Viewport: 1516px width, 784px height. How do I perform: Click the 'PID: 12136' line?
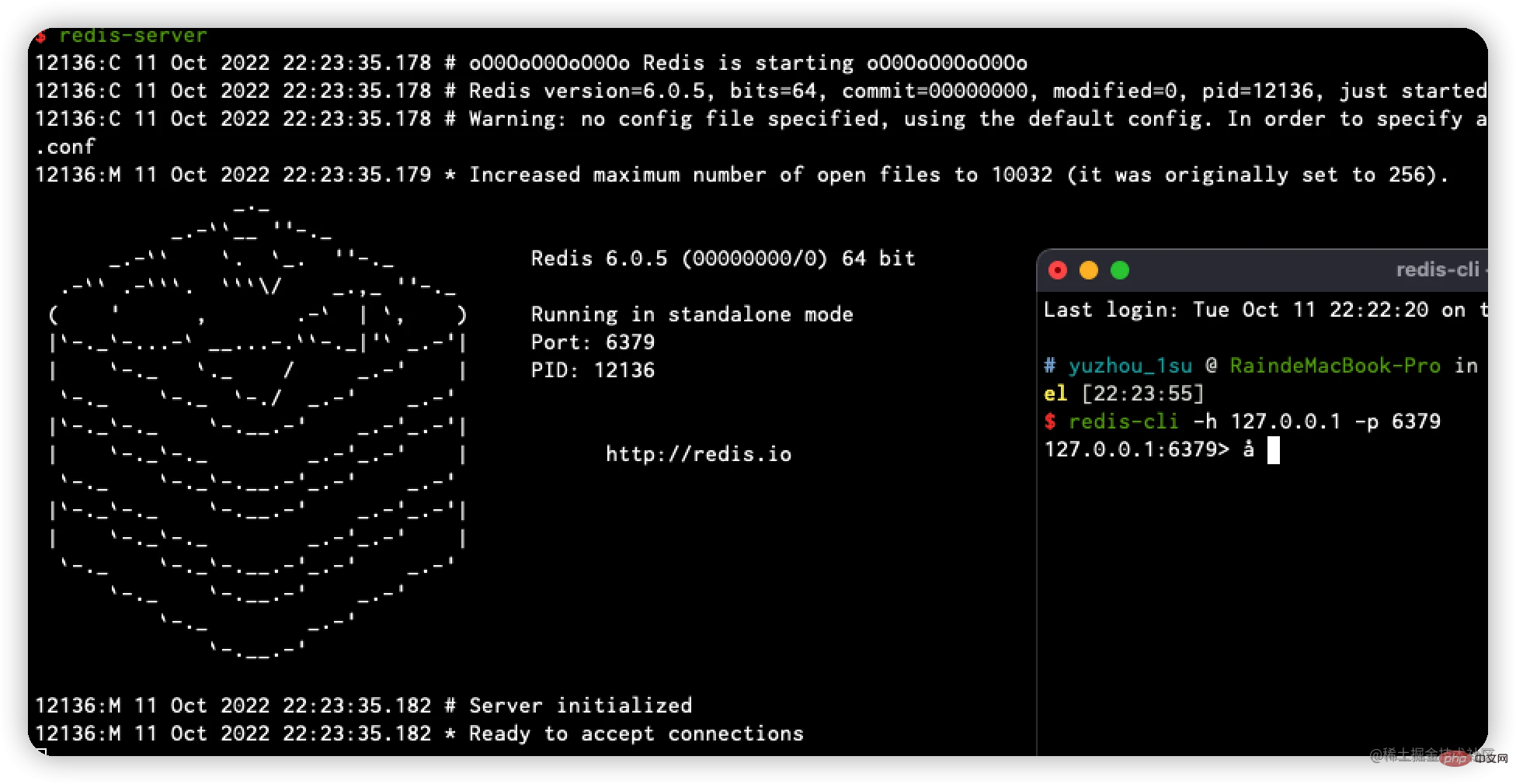click(593, 370)
